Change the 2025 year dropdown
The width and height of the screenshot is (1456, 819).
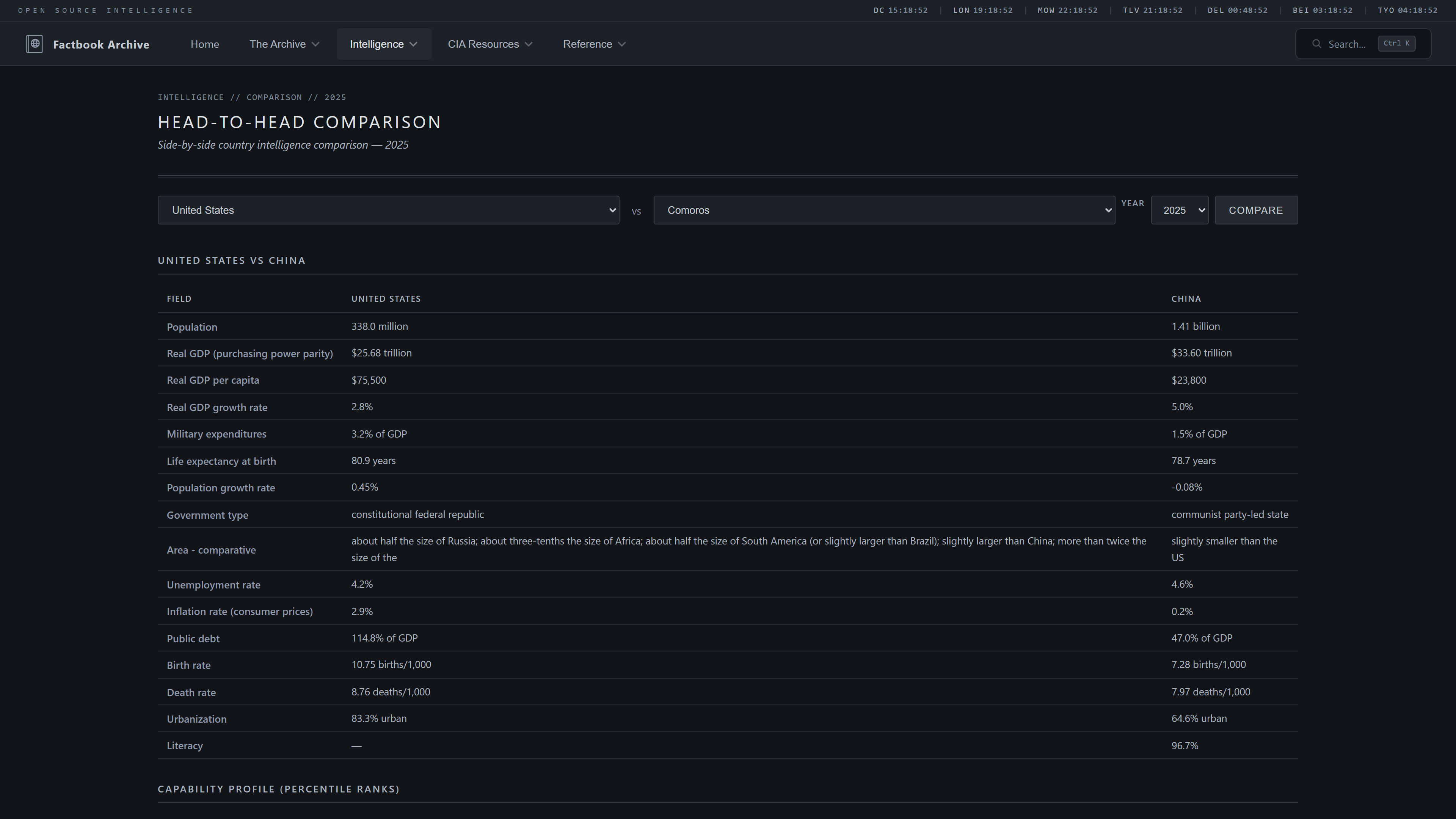tap(1179, 210)
